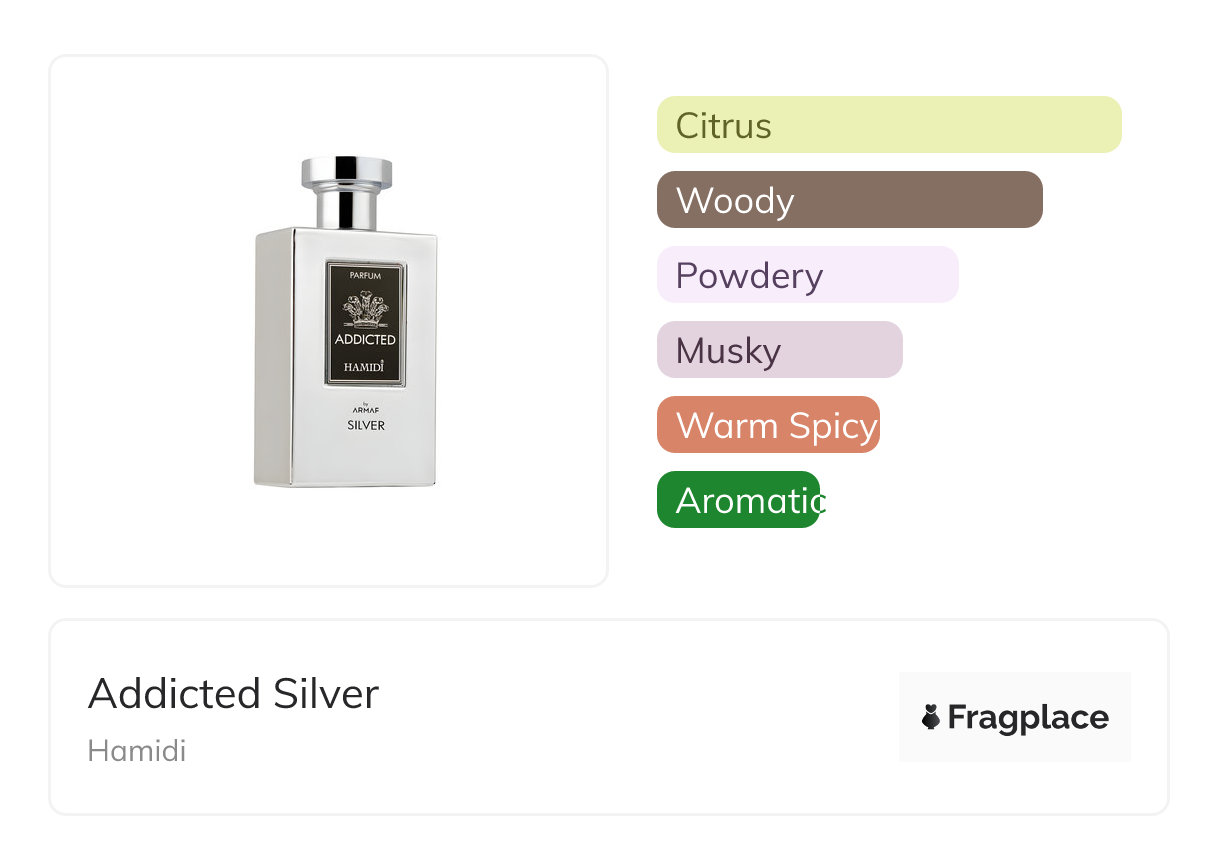Click the ADDICTED text on the black label

point(365,340)
